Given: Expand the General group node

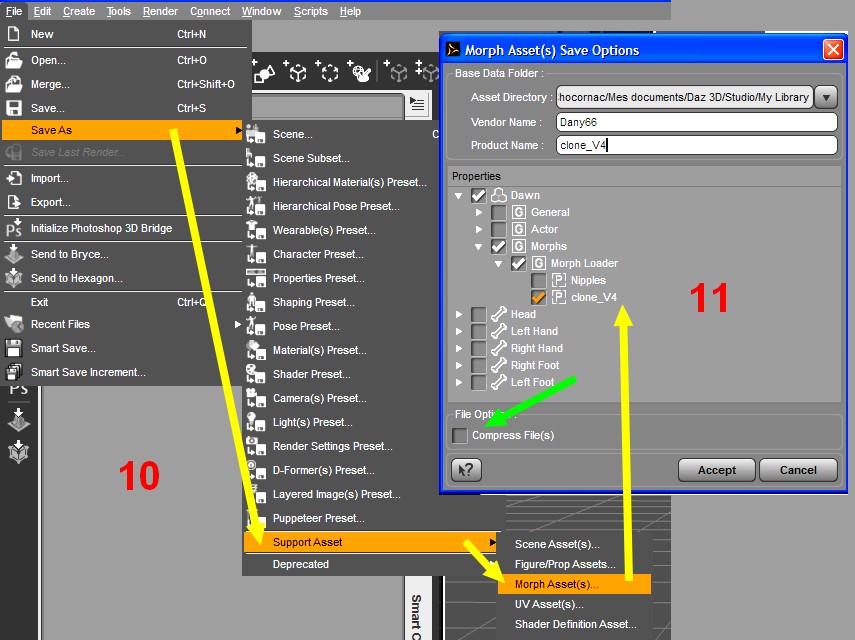Looking at the screenshot, I should pos(479,212).
